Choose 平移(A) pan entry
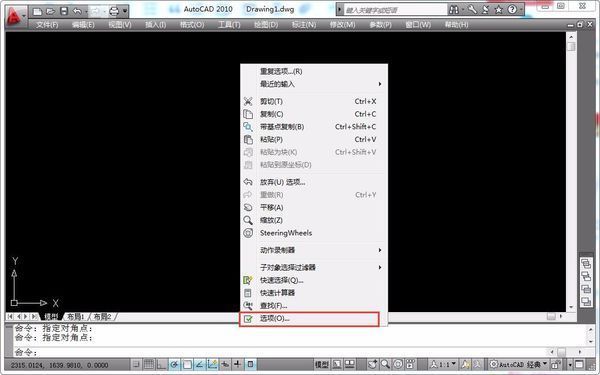Image resolution: width=600 pixels, height=375 pixels. click(x=314, y=207)
